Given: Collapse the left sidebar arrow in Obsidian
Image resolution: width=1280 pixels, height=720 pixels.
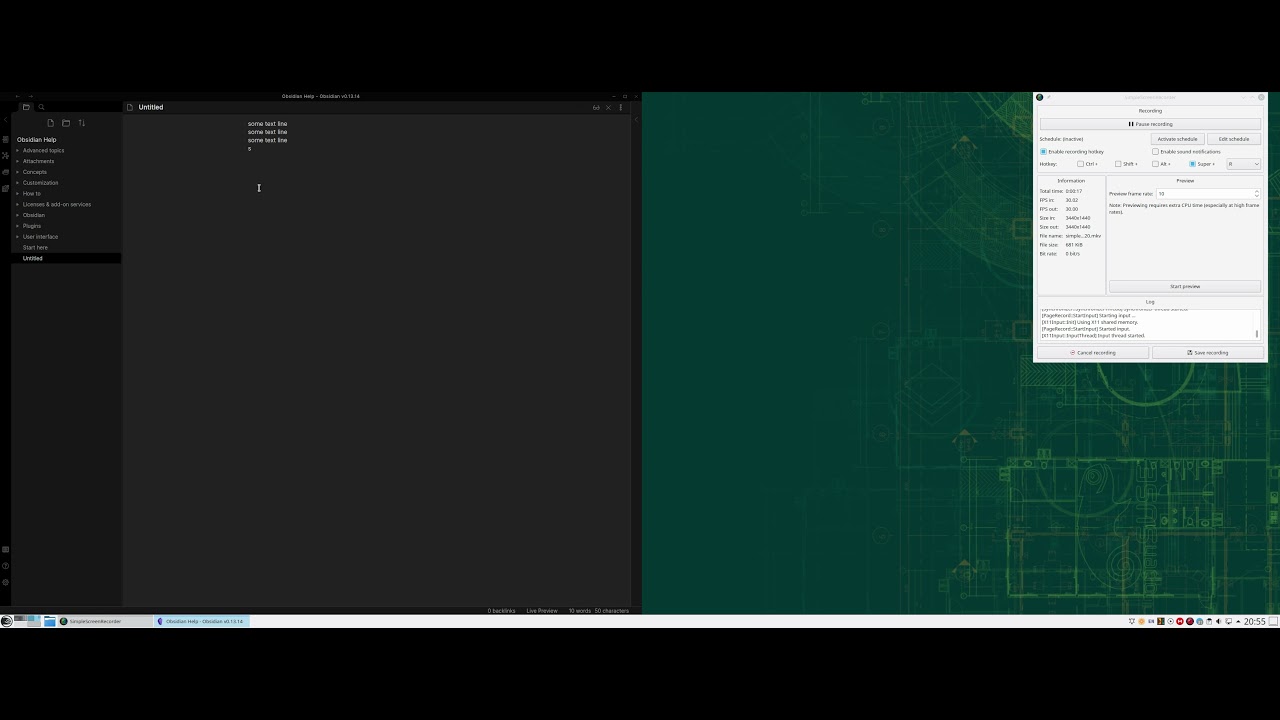Looking at the screenshot, I should (5, 119).
